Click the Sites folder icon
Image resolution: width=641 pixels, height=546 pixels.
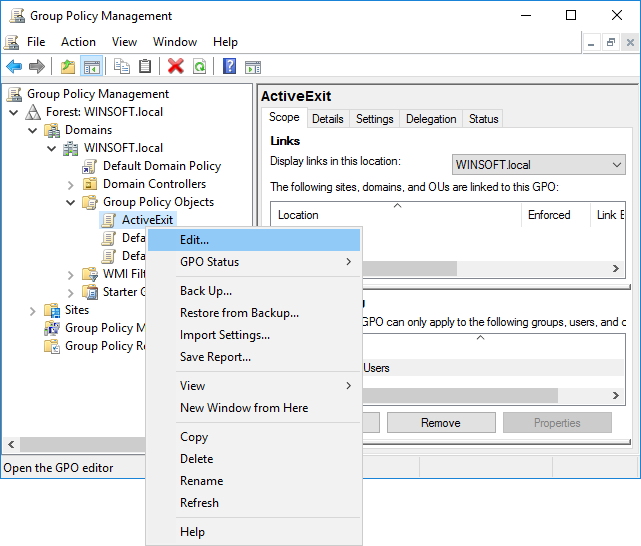coord(52,310)
